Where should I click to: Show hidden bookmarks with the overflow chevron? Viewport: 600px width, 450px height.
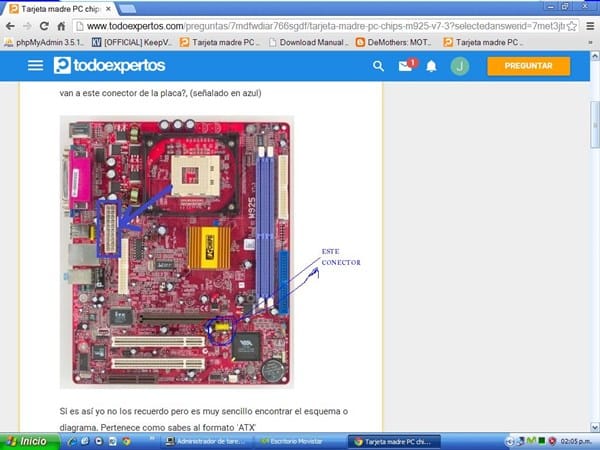pos(590,42)
